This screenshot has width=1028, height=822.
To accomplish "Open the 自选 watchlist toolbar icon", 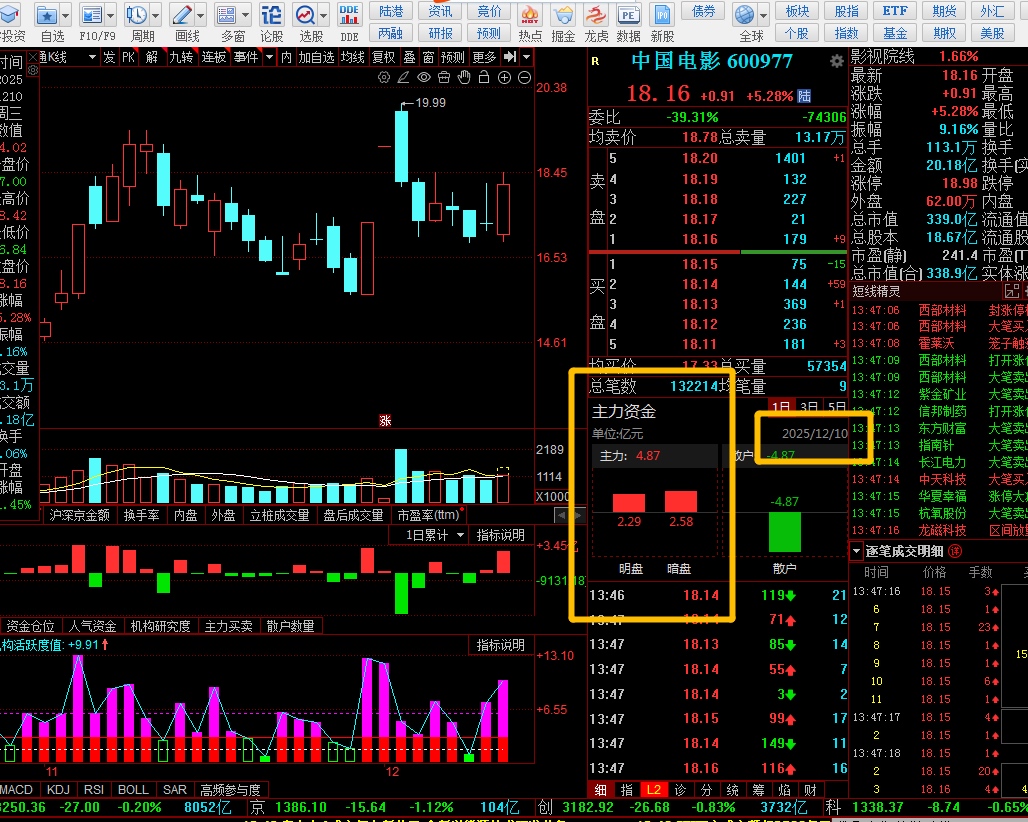I will click(x=47, y=14).
